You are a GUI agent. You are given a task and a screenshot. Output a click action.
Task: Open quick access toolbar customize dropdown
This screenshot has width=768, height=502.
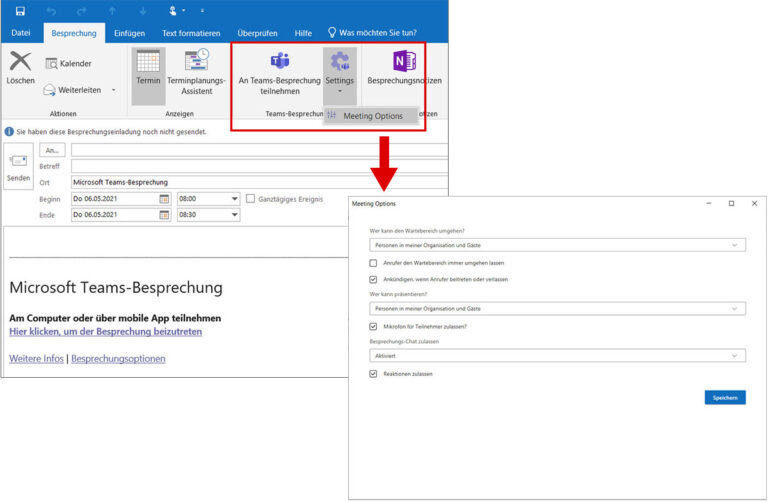(202, 11)
